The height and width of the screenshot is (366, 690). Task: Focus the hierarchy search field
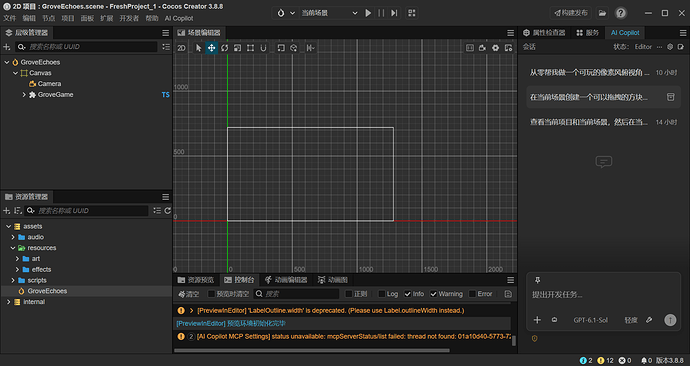(x=86, y=47)
